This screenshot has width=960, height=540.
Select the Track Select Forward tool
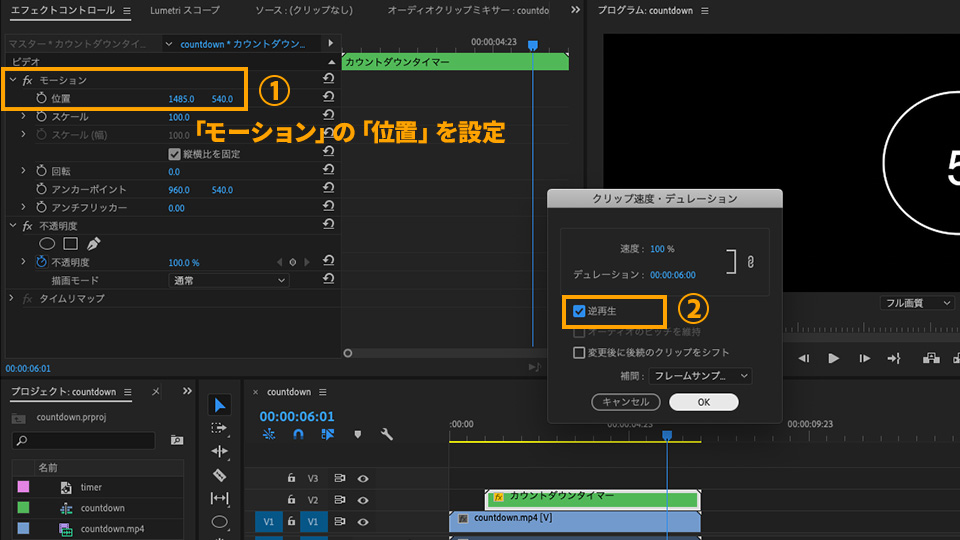tap(219, 428)
